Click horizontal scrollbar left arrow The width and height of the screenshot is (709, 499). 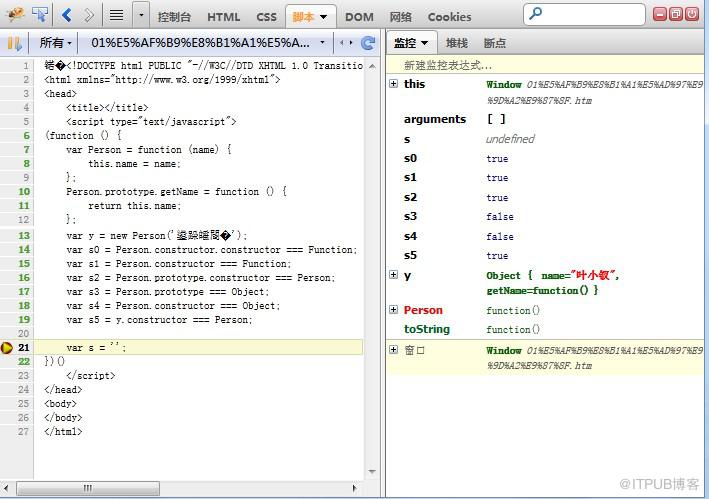click(6, 488)
